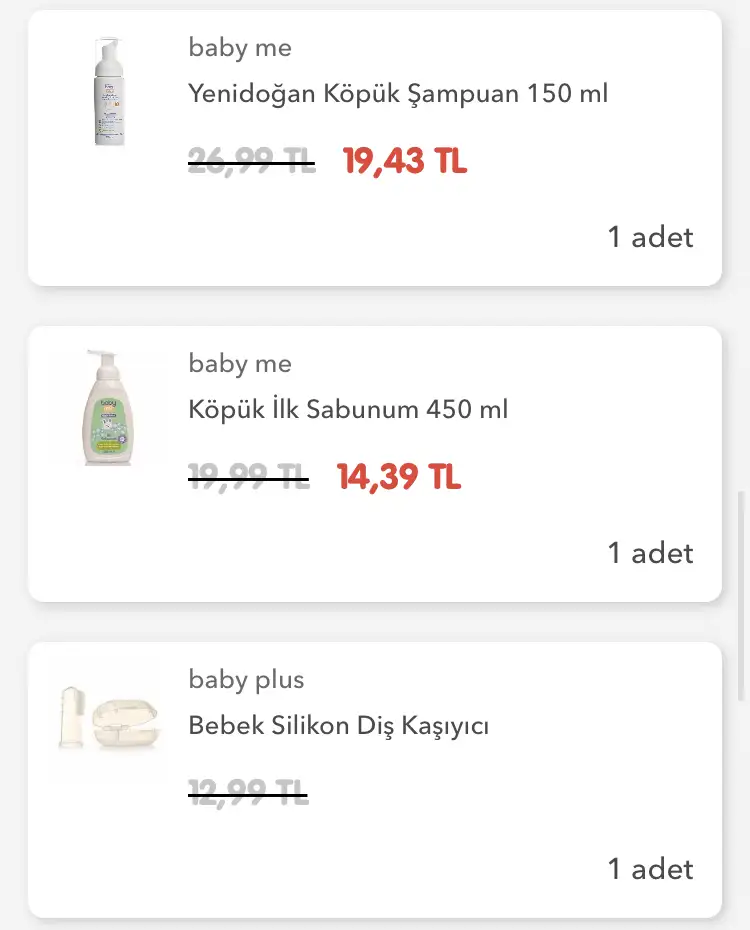The height and width of the screenshot is (930, 750).
Task: Tap the 1 adet quantity on the teether card
Action: pyautogui.click(x=650, y=869)
